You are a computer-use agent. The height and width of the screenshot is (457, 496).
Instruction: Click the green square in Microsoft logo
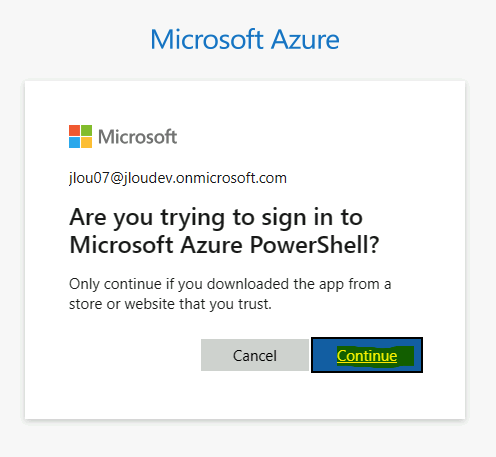pyautogui.click(x=86, y=130)
